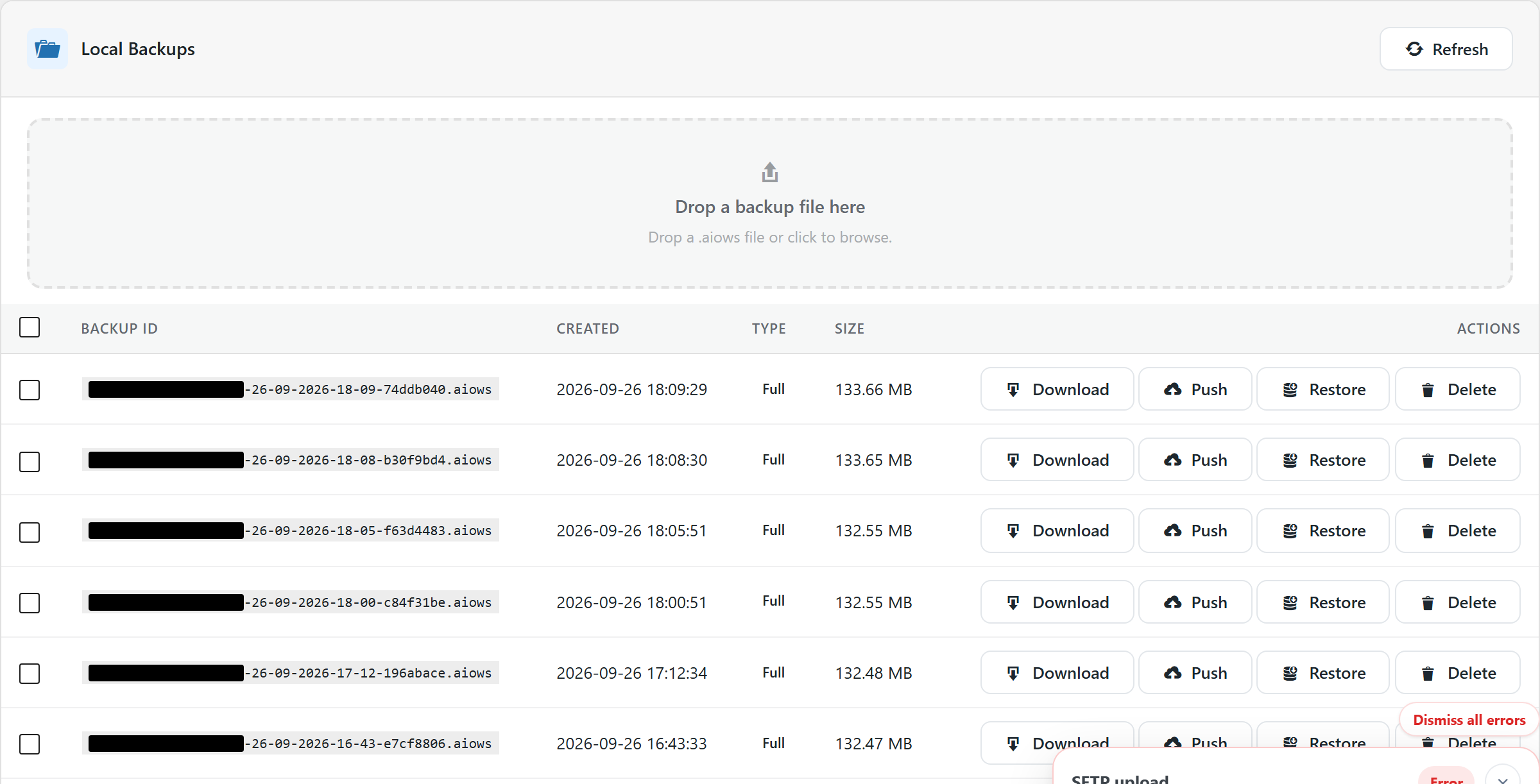Viewport: 1540px width, 784px height.
Task: Click the upload arrow icon in drop zone
Action: tap(769, 172)
